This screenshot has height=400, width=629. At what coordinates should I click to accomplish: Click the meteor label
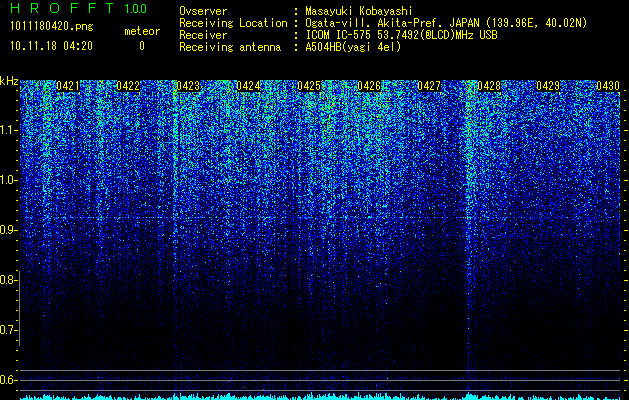click(142, 31)
